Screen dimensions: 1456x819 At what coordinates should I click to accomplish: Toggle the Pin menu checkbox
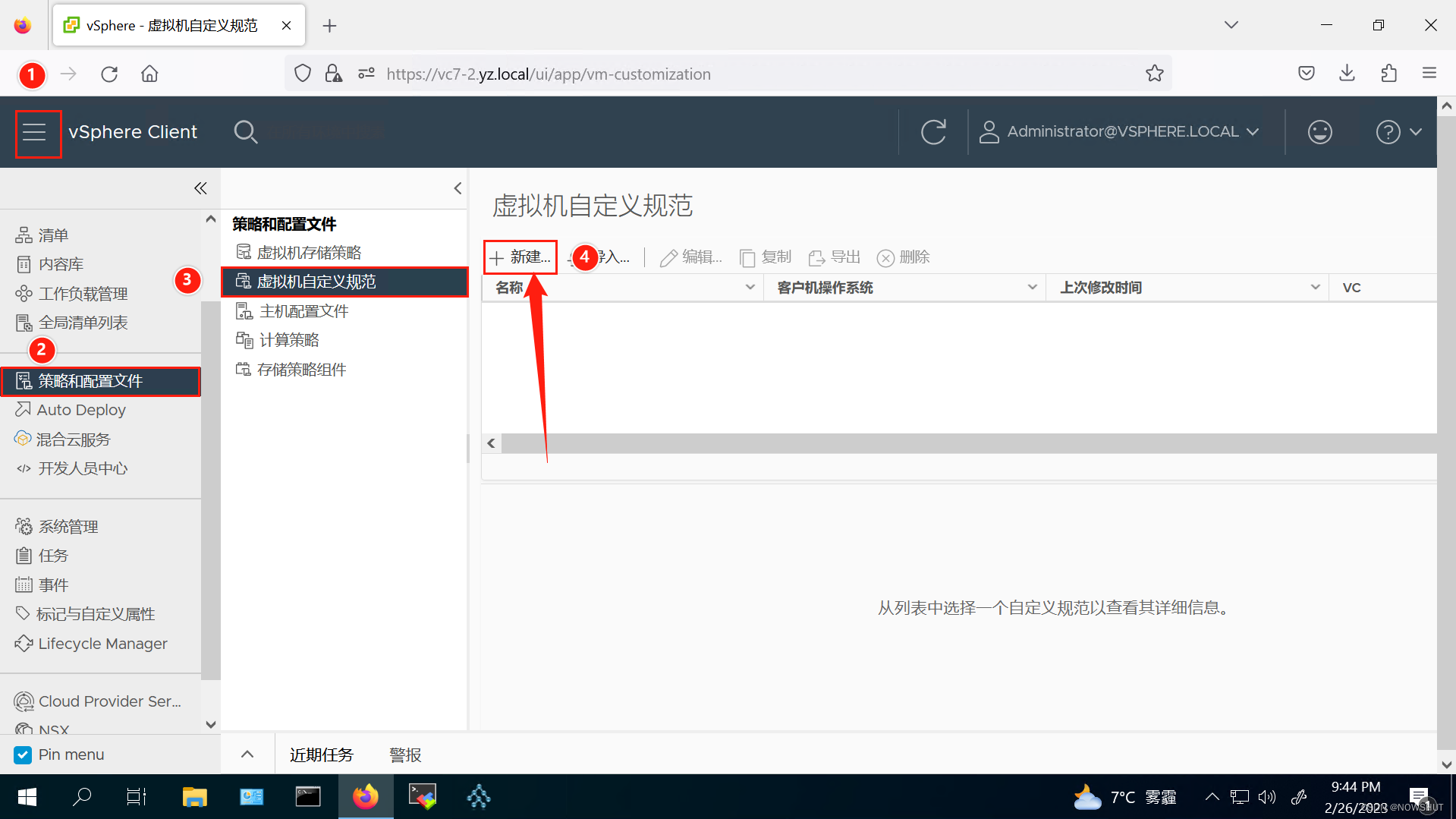(22, 754)
